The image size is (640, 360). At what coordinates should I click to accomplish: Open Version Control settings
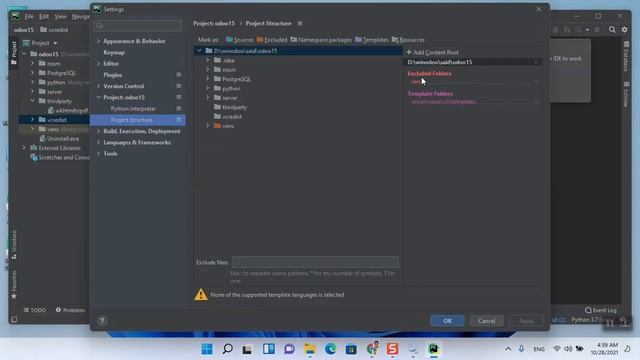tap(124, 86)
